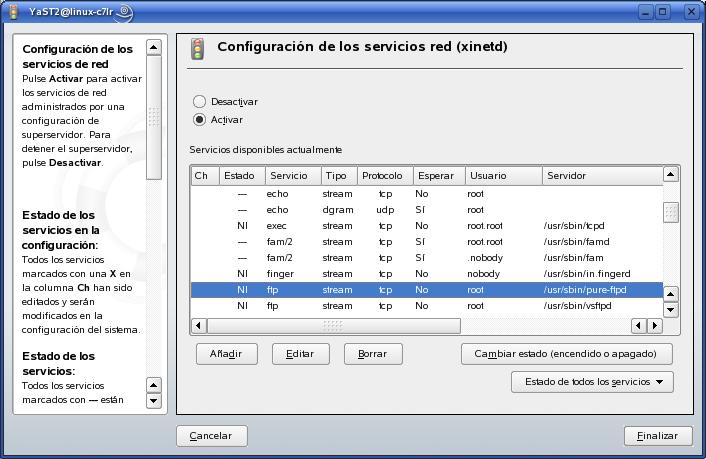Click the Finalizar button

pos(658,436)
